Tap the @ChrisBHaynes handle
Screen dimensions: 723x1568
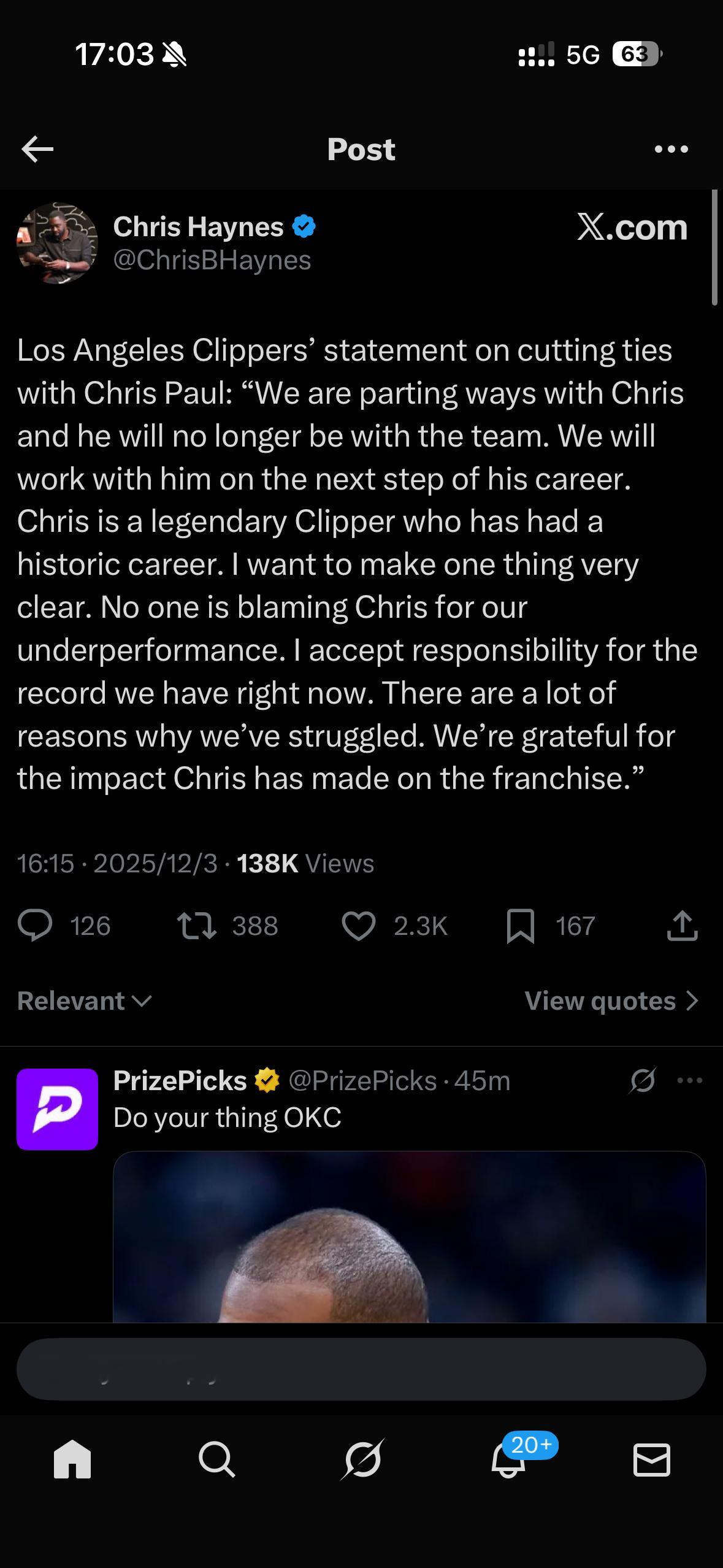pos(212,260)
